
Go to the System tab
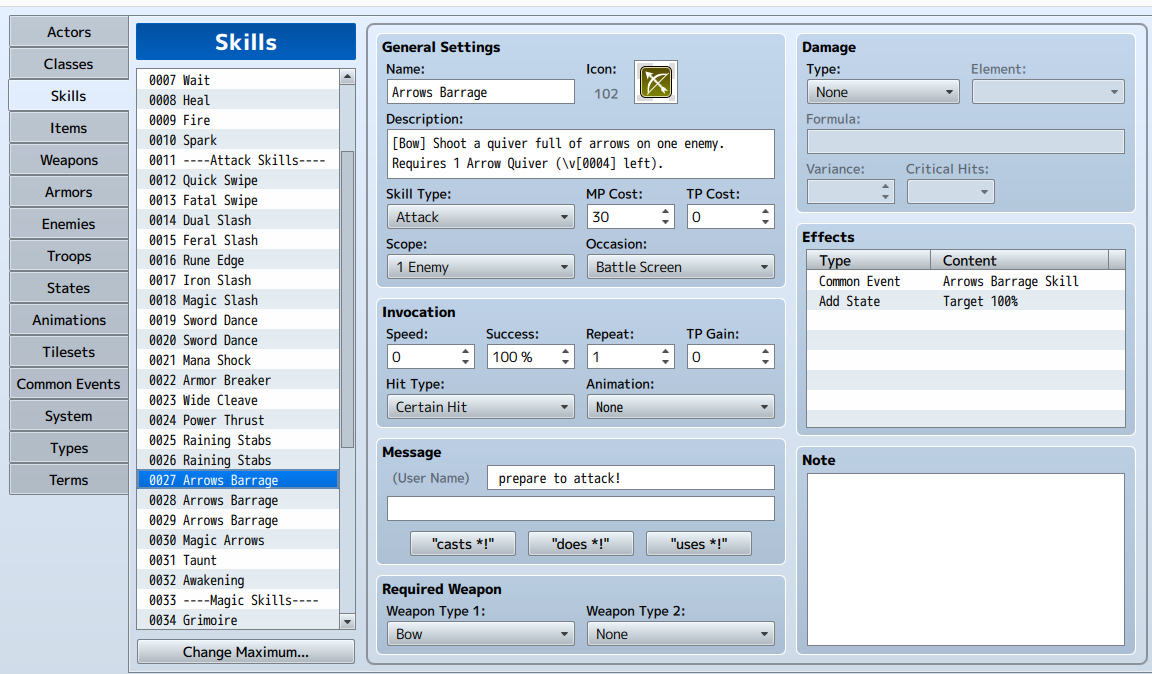click(x=68, y=416)
